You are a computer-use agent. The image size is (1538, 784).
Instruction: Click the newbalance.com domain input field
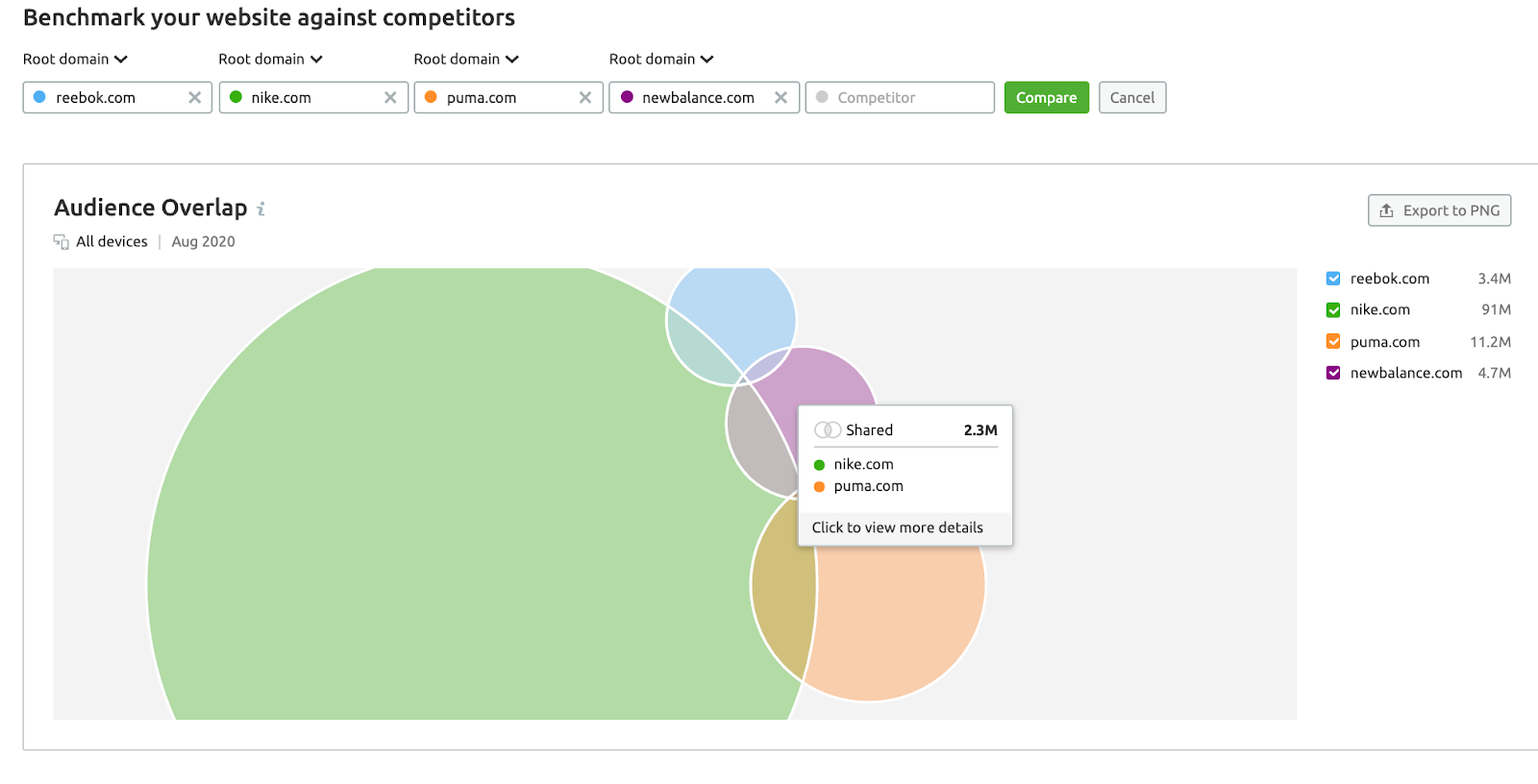pyautogui.click(x=704, y=97)
